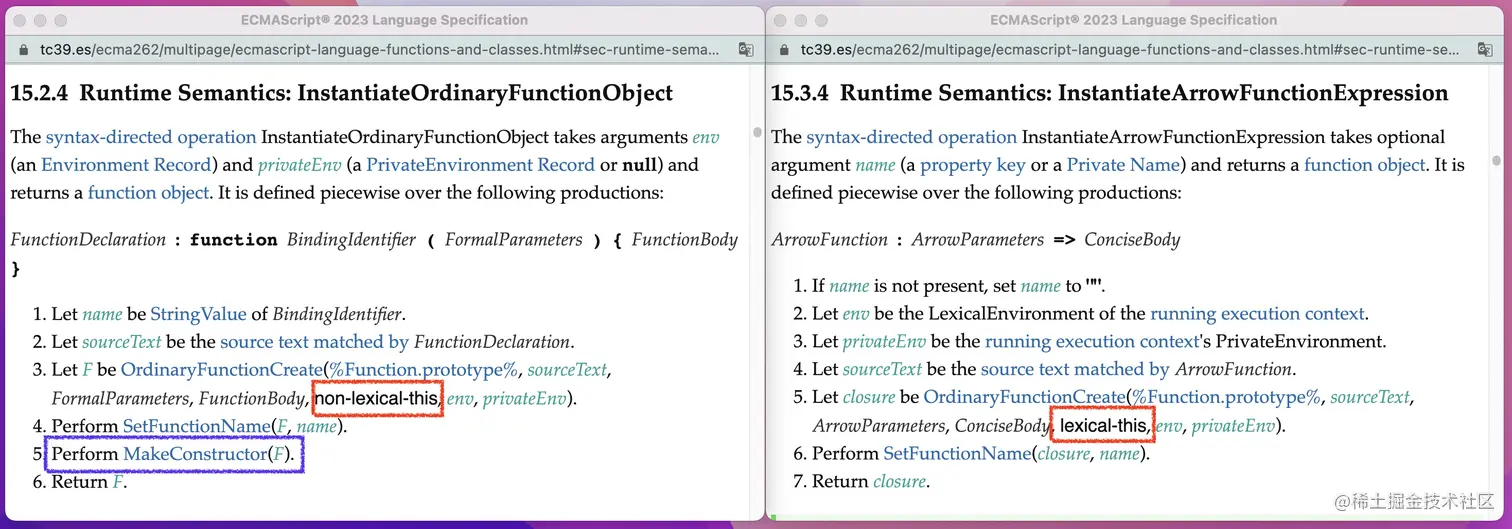The width and height of the screenshot is (1512, 529).
Task: Open 'syntax-directed operation' link in left window
Action: [x=151, y=137]
